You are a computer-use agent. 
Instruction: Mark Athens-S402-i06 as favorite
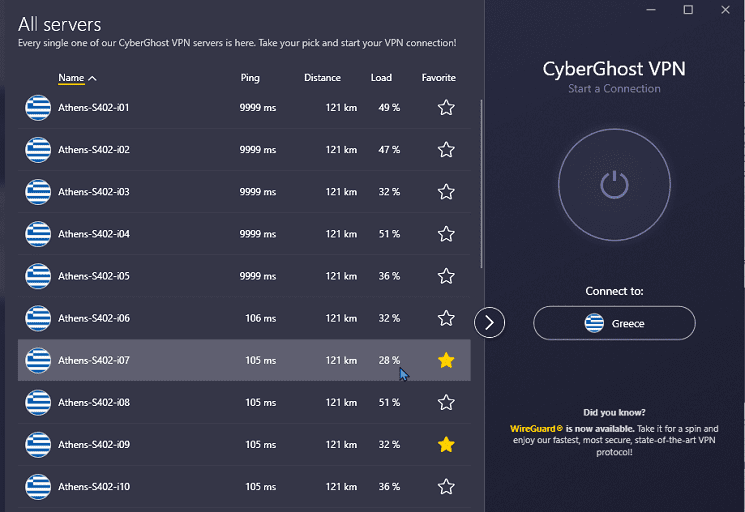tap(446, 318)
